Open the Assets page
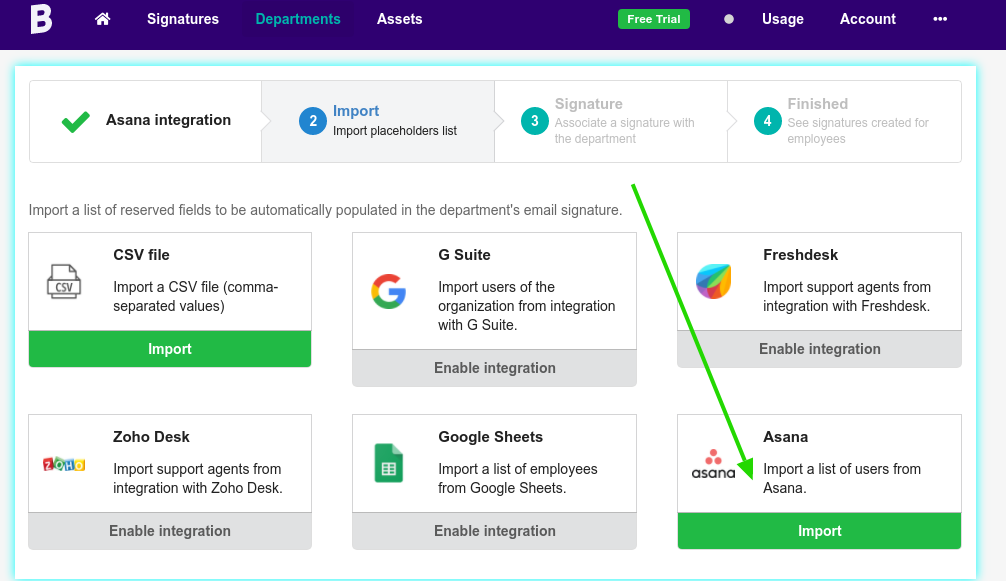1006x581 pixels. (399, 19)
